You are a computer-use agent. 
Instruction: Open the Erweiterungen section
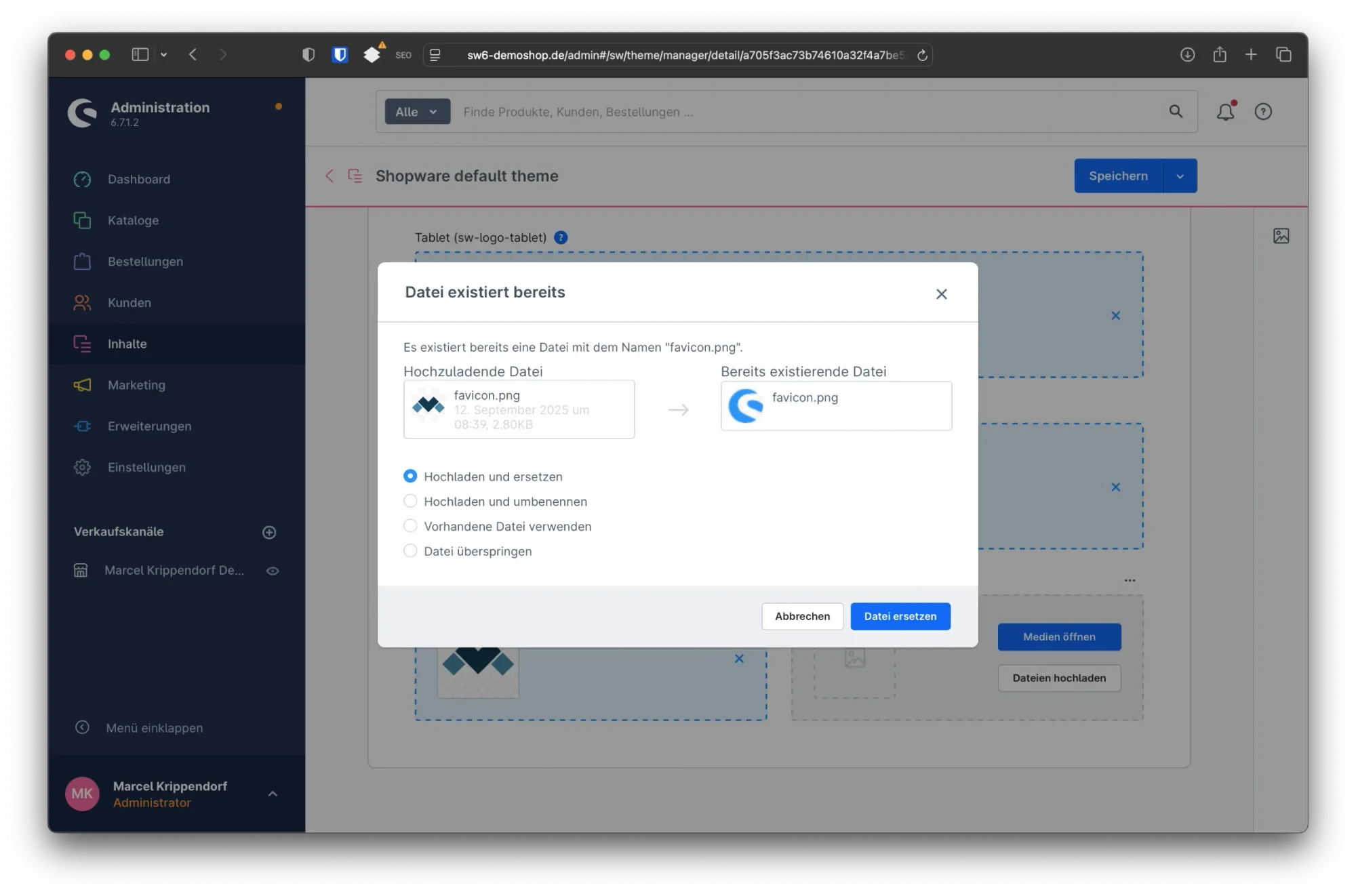coord(149,426)
